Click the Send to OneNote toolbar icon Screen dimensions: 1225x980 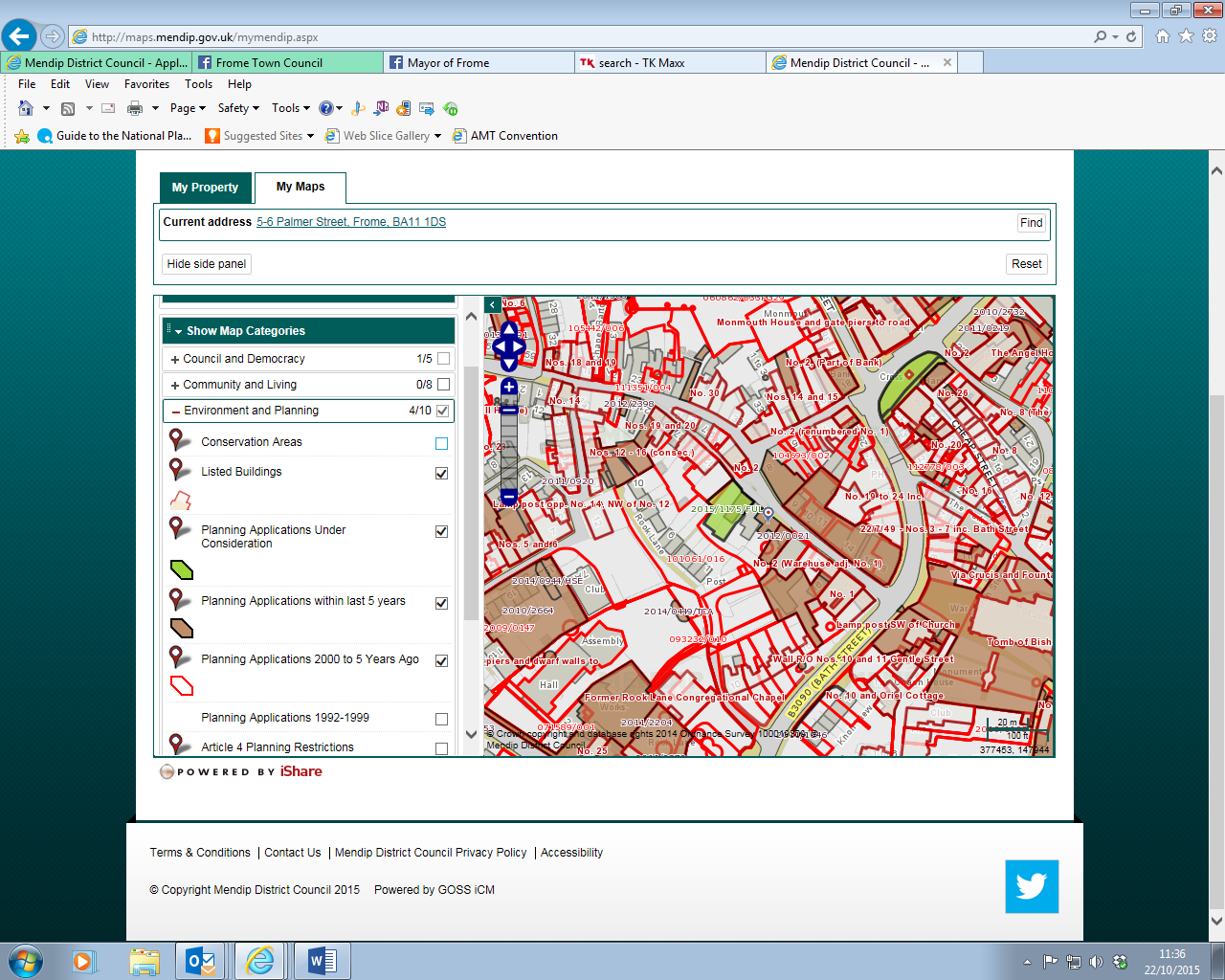pos(382,108)
